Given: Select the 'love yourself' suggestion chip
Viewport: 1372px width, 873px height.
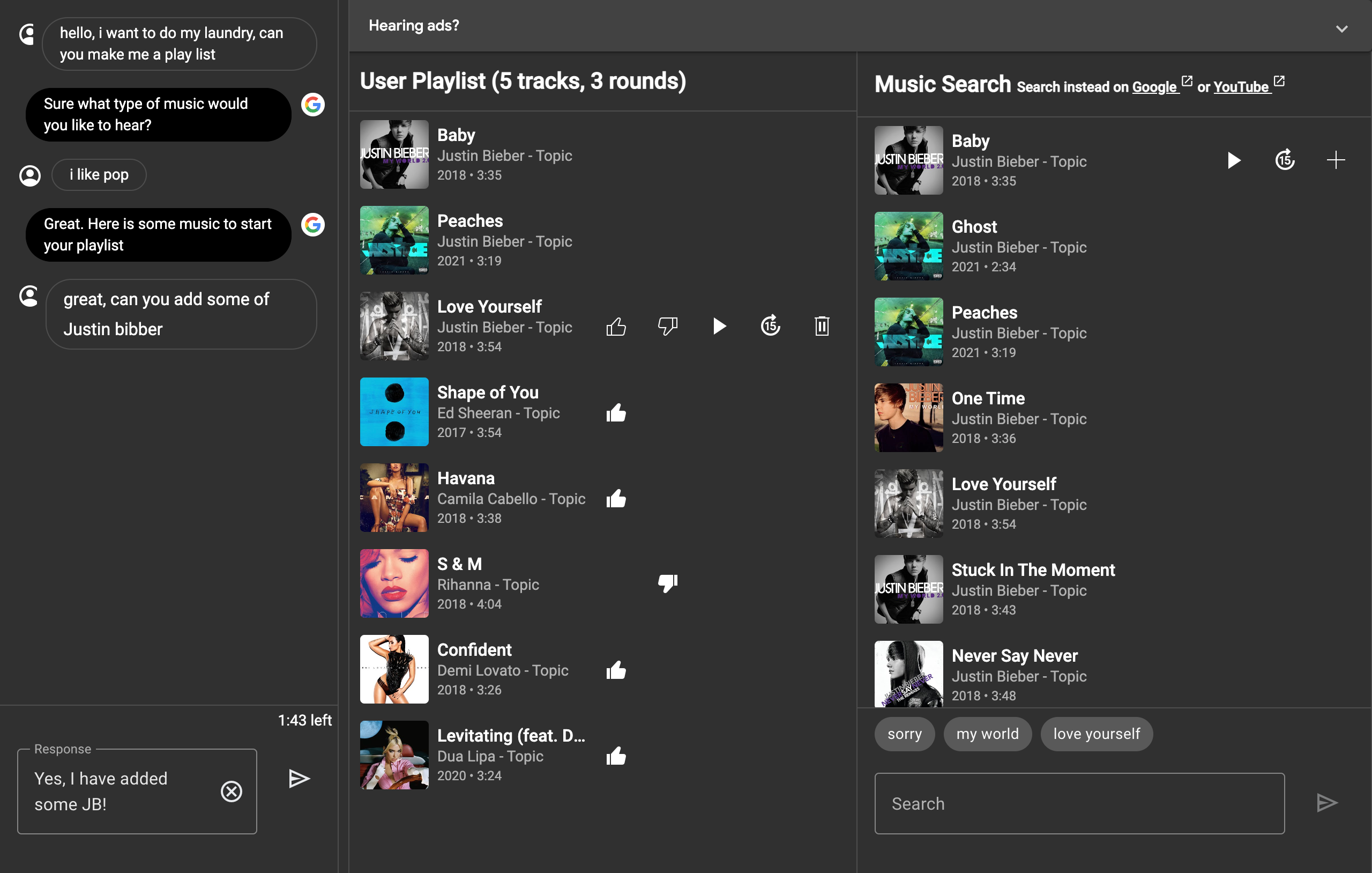Looking at the screenshot, I should (x=1096, y=734).
